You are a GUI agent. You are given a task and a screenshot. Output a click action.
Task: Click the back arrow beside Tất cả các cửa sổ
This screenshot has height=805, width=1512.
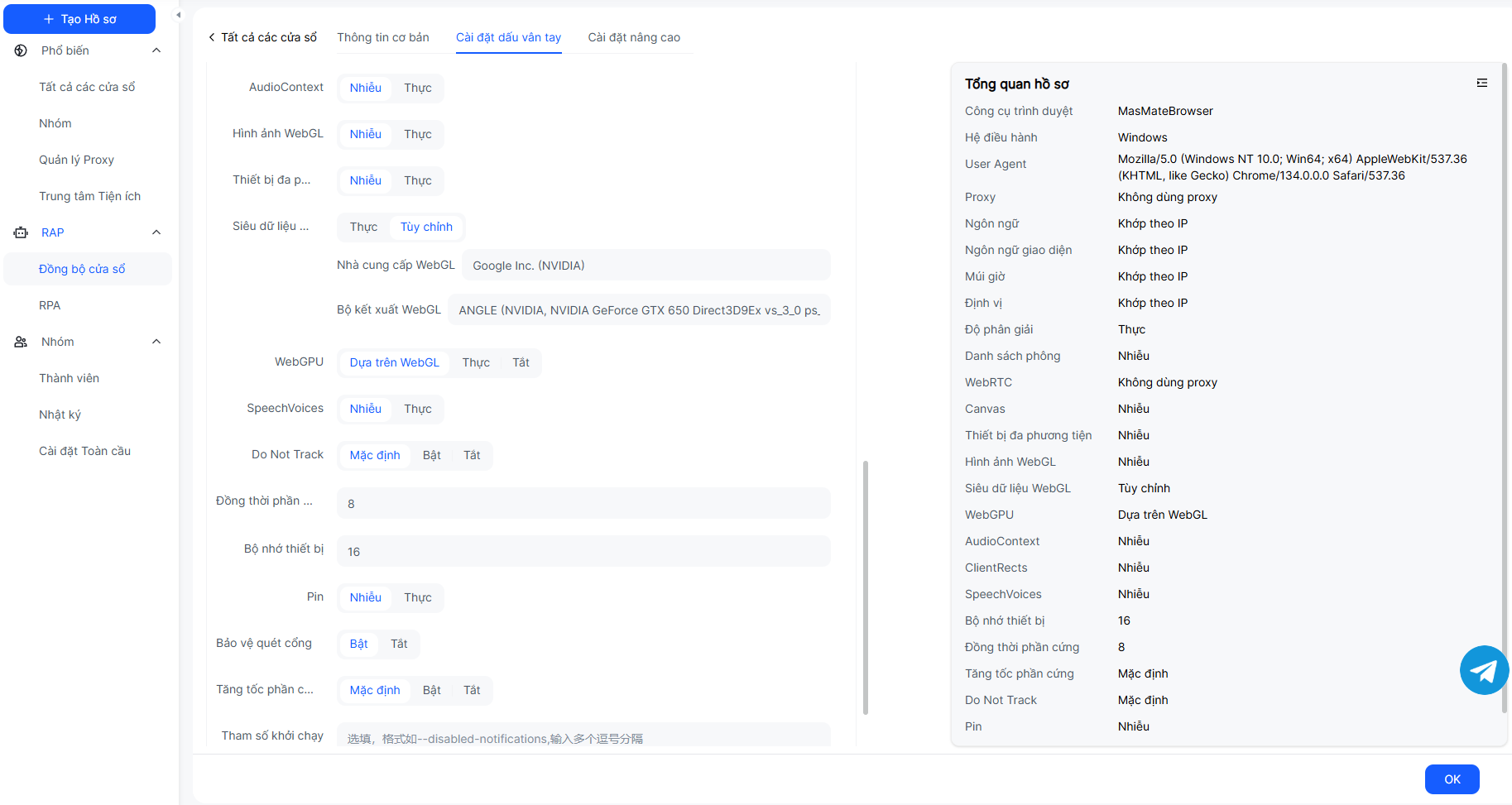[x=212, y=37]
